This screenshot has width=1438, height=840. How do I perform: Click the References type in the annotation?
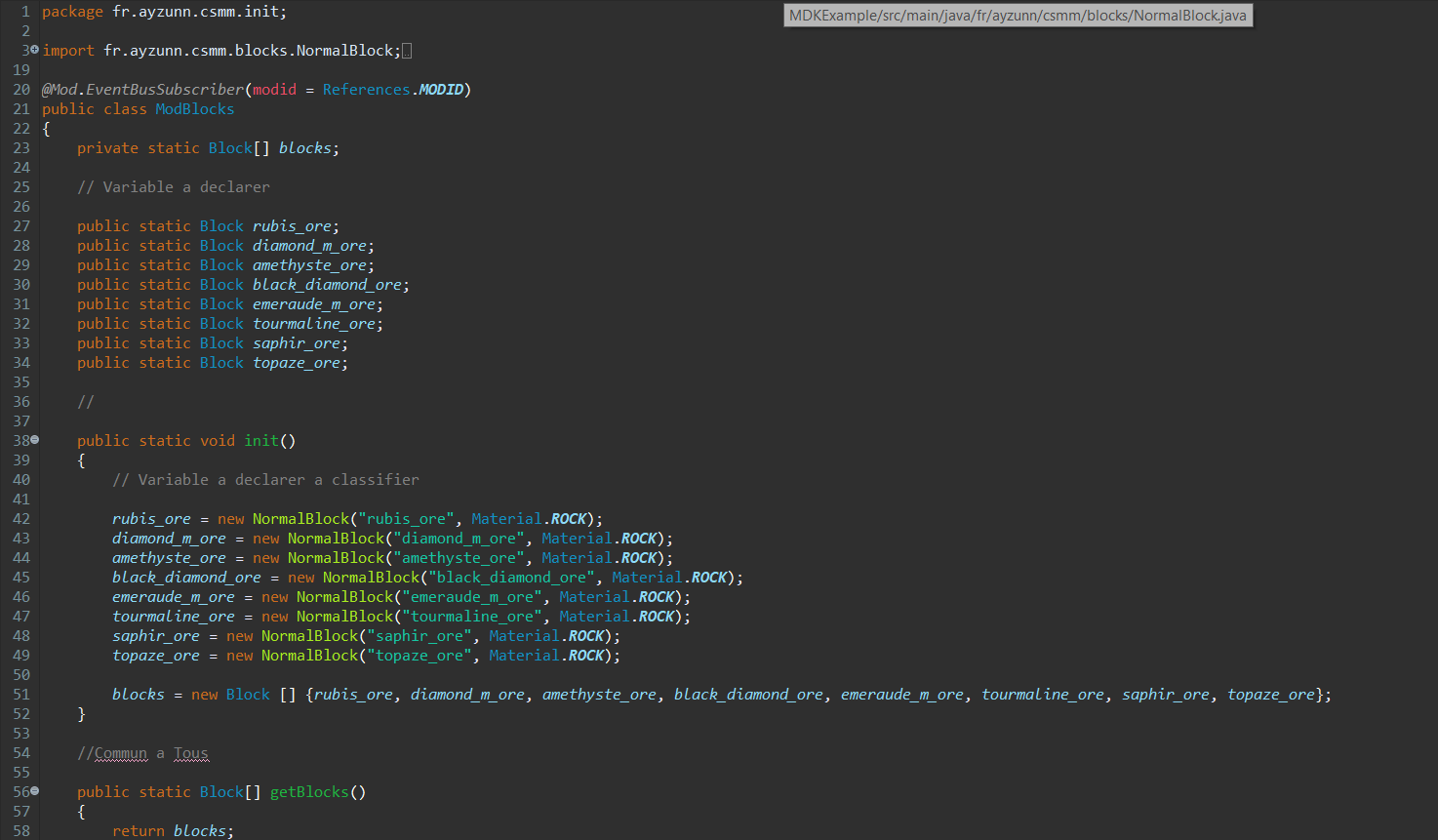coord(366,90)
